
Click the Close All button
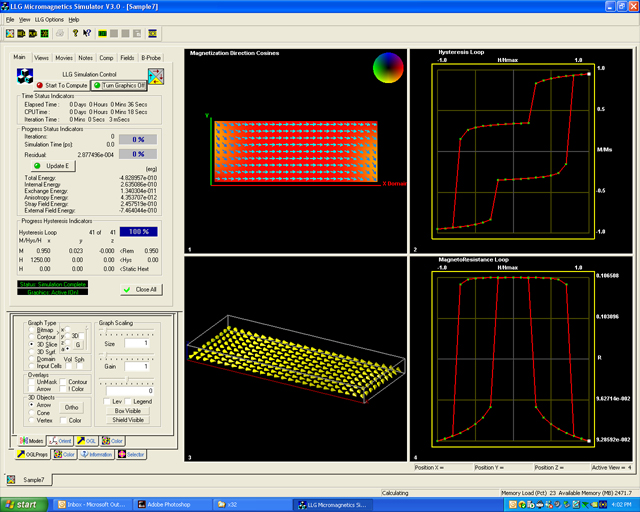point(141,289)
